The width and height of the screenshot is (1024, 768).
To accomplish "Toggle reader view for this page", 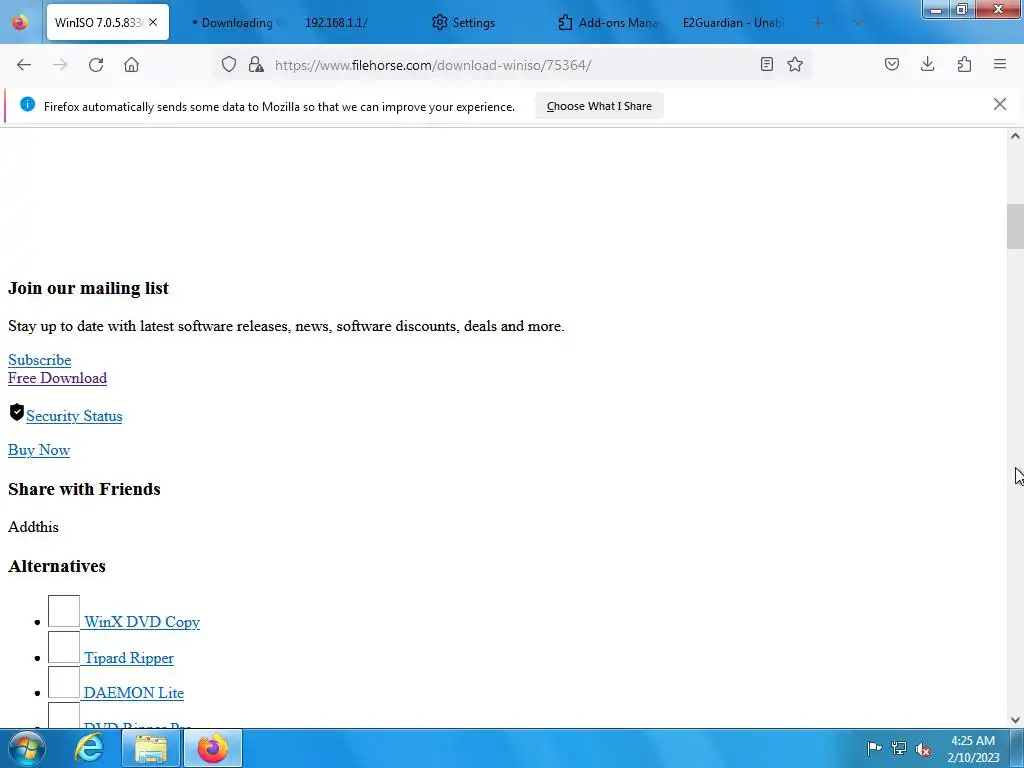I will coord(767,64).
